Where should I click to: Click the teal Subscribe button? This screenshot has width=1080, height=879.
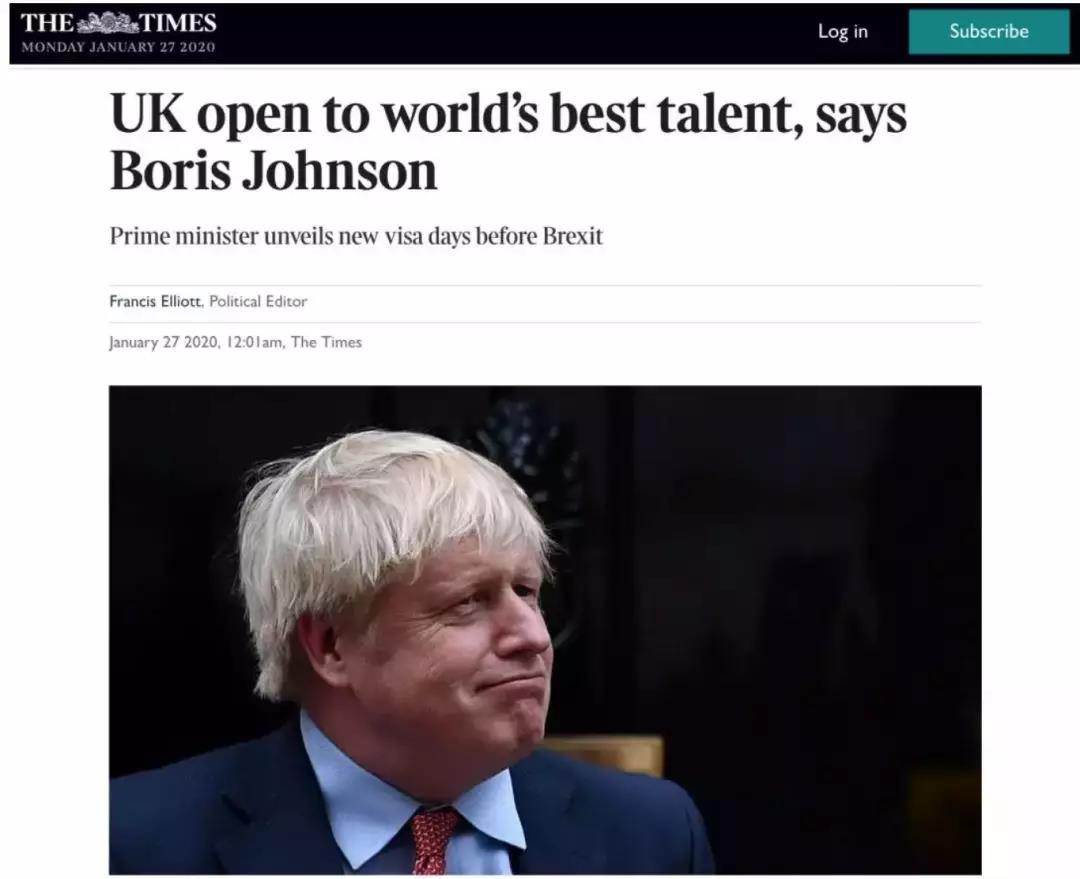click(x=989, y=32)
